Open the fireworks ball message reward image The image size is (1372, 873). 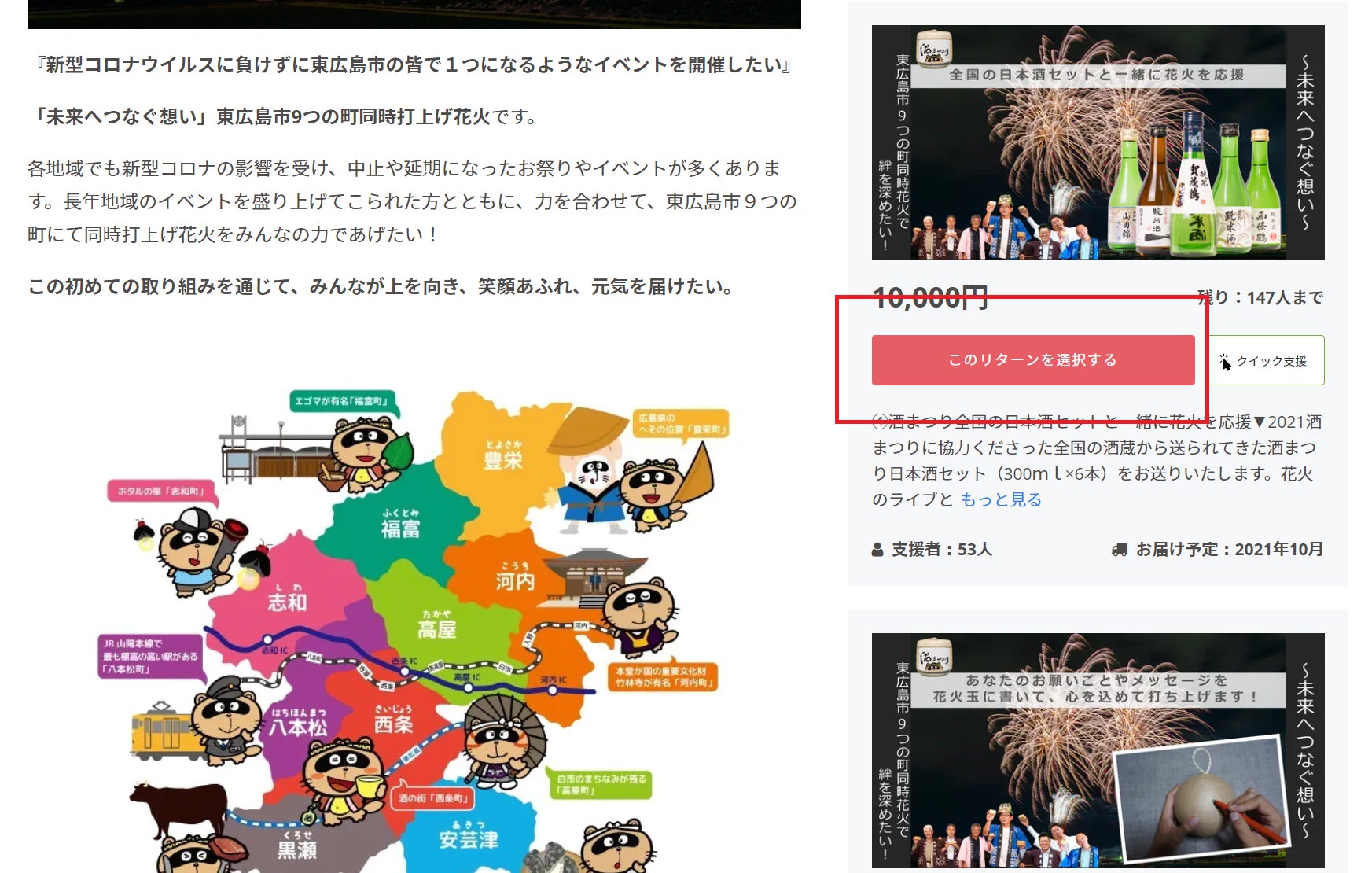[1098, 750]
